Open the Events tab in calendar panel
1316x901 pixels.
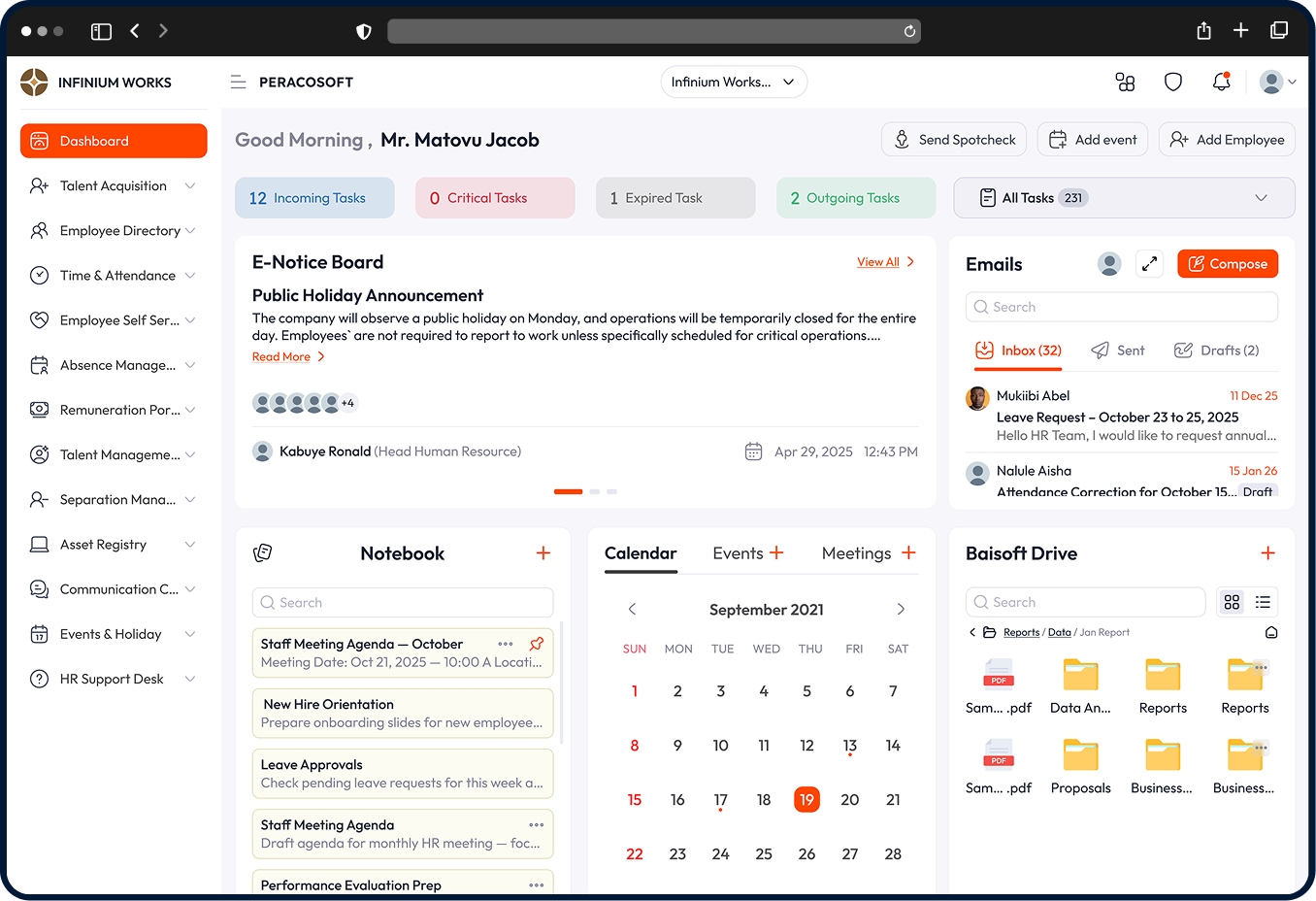(x=738, y=553)
